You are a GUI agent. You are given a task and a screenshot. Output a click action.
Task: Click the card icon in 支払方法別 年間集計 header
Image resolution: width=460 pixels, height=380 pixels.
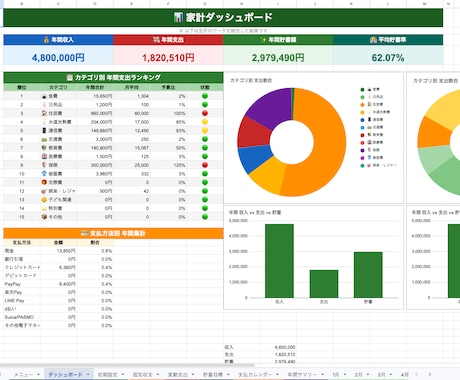click(x=84, y=233)
